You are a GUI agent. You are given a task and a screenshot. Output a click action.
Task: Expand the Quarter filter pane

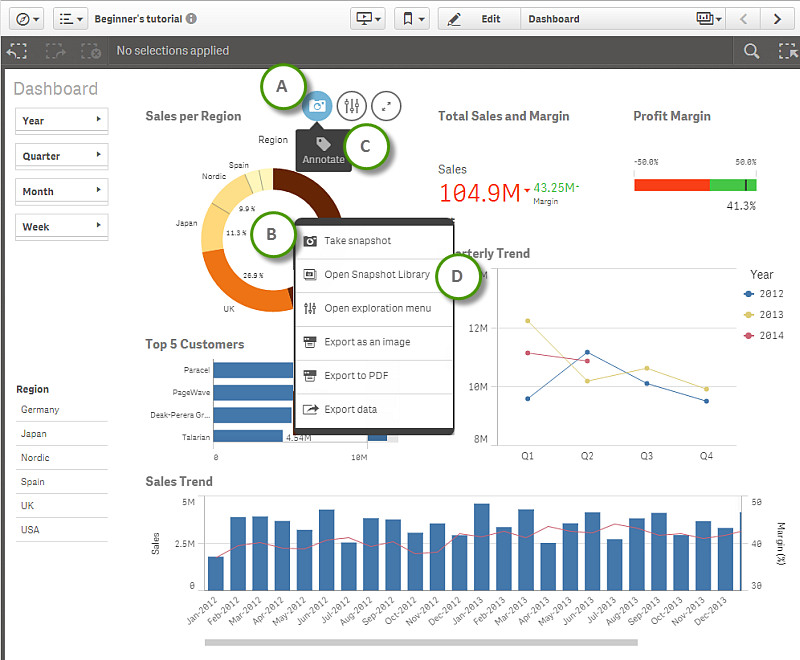[x=61, y=156]
